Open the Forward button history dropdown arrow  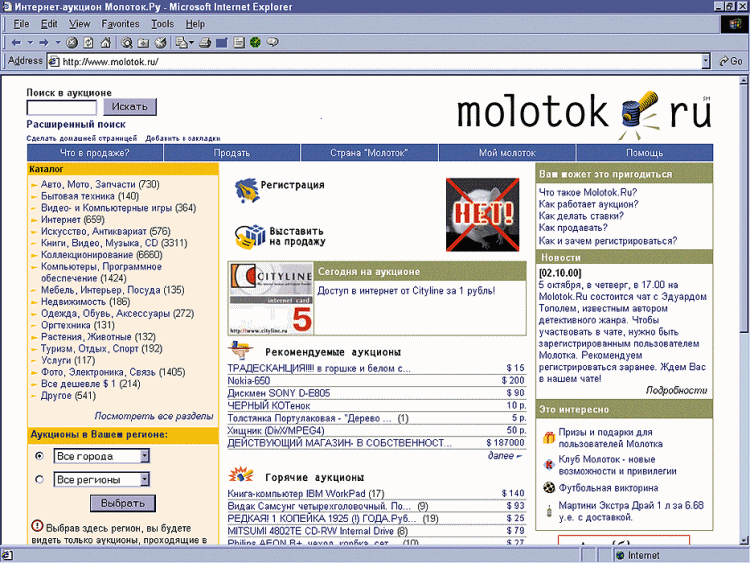point(58,43)
